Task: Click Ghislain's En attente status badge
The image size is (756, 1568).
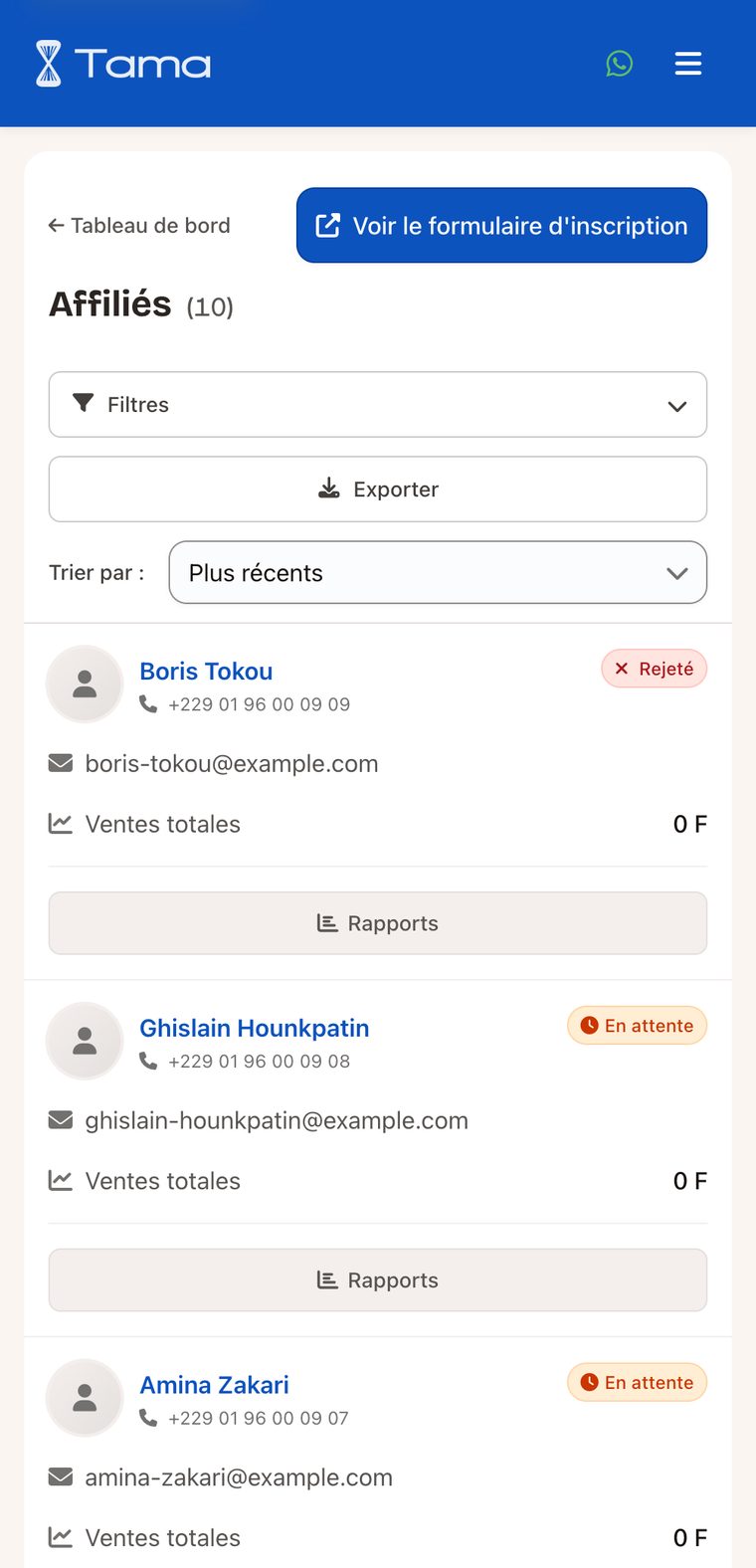Action: pyautogui.click(x=637, y=1026)
